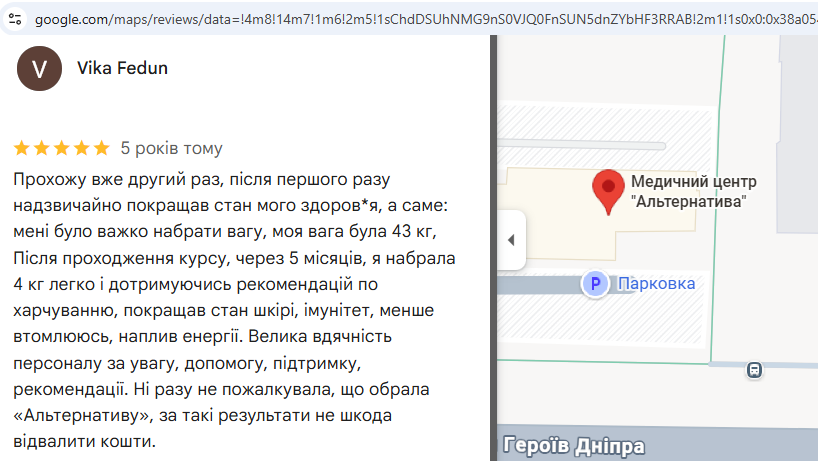Click the line 'втомлююсь, наплив енергії'

tap(202, 336)
